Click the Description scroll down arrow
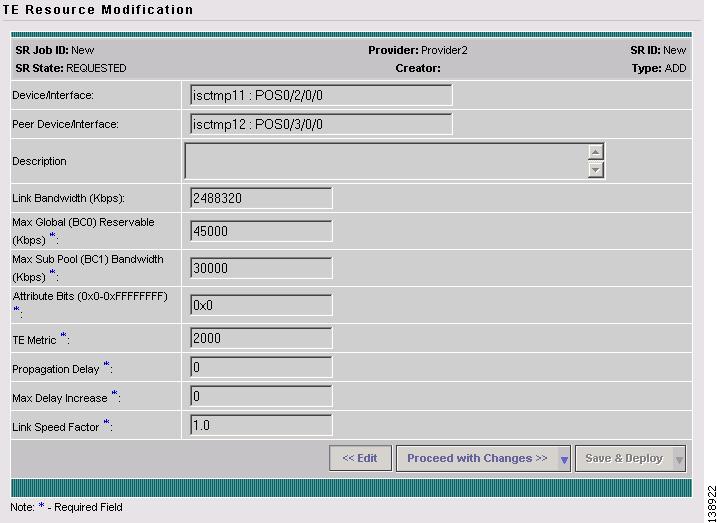 (595, 170)
